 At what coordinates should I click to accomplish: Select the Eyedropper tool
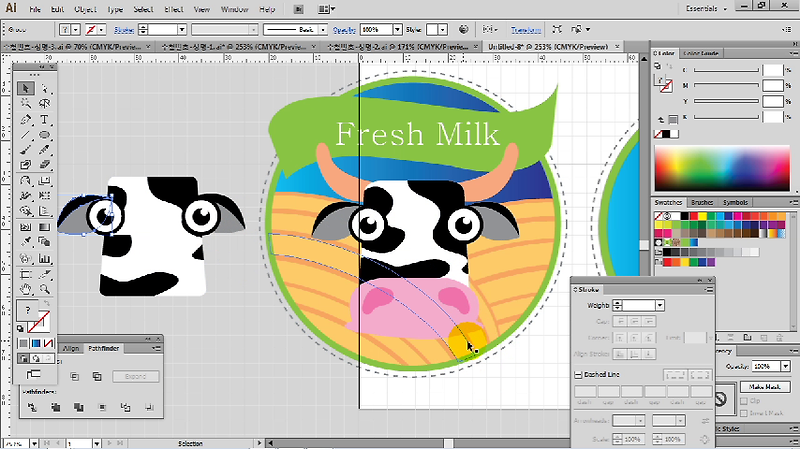point(25,242)
